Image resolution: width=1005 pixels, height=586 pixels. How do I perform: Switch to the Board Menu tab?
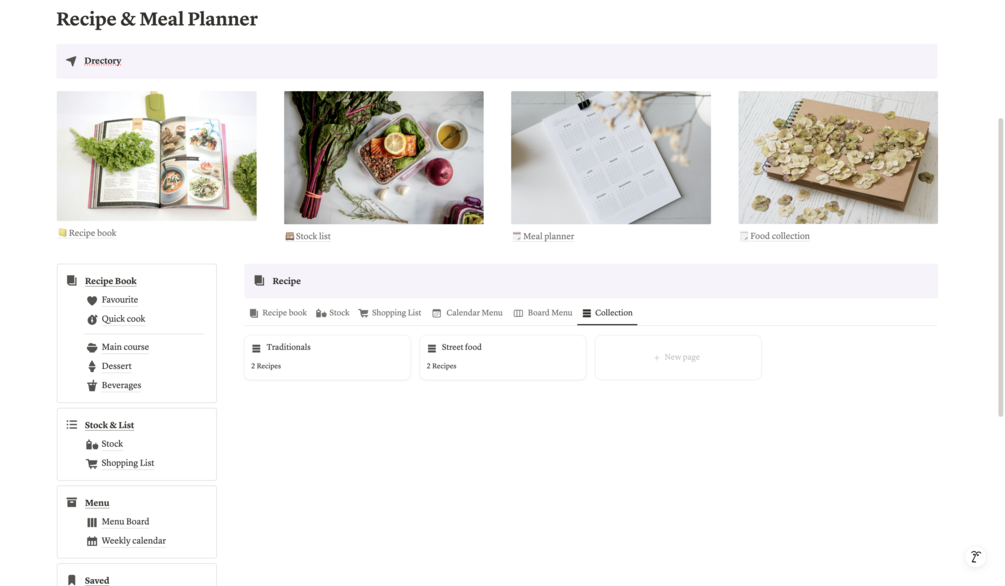coord(542,313)
